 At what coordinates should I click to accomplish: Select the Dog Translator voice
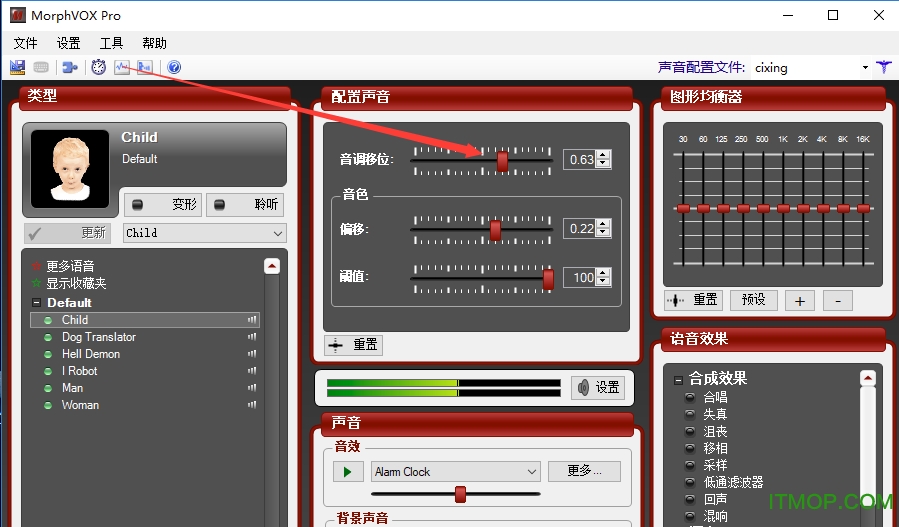[99, 337]
